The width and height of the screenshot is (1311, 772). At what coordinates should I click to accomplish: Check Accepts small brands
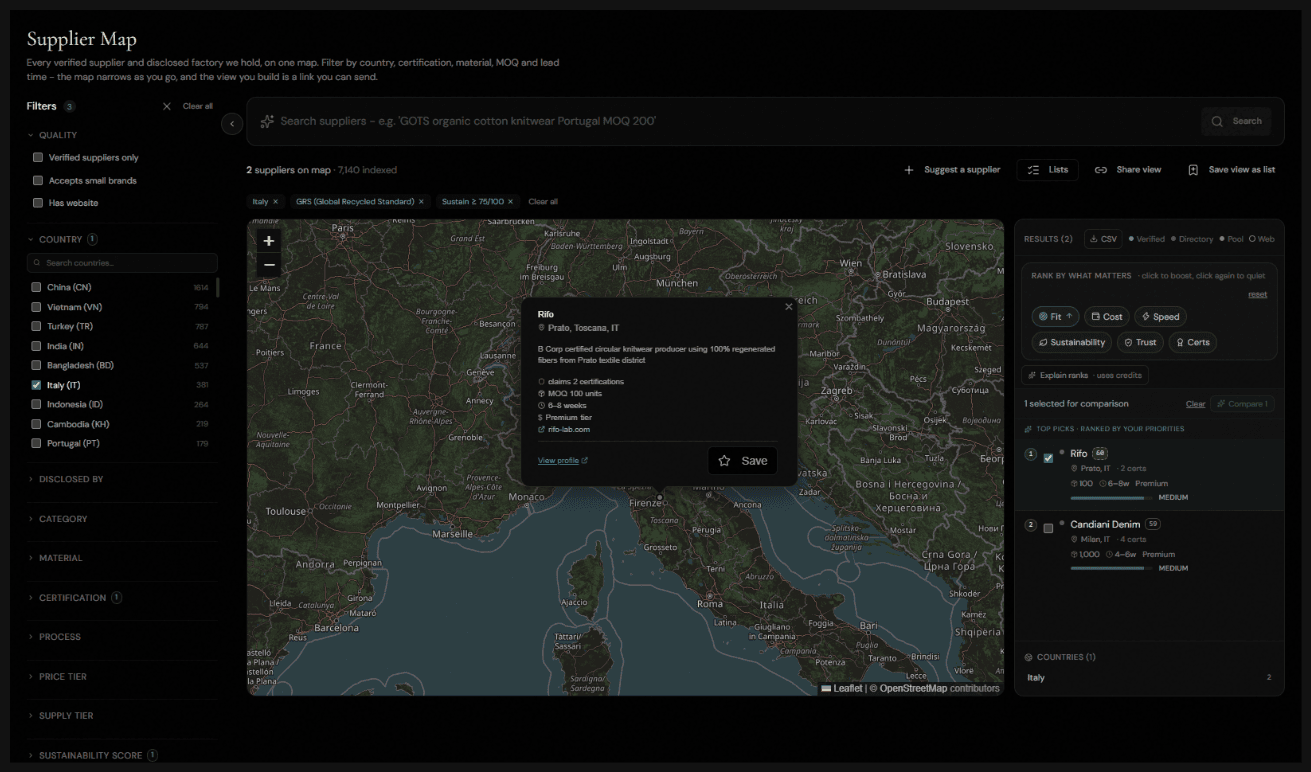pos(38,181)
